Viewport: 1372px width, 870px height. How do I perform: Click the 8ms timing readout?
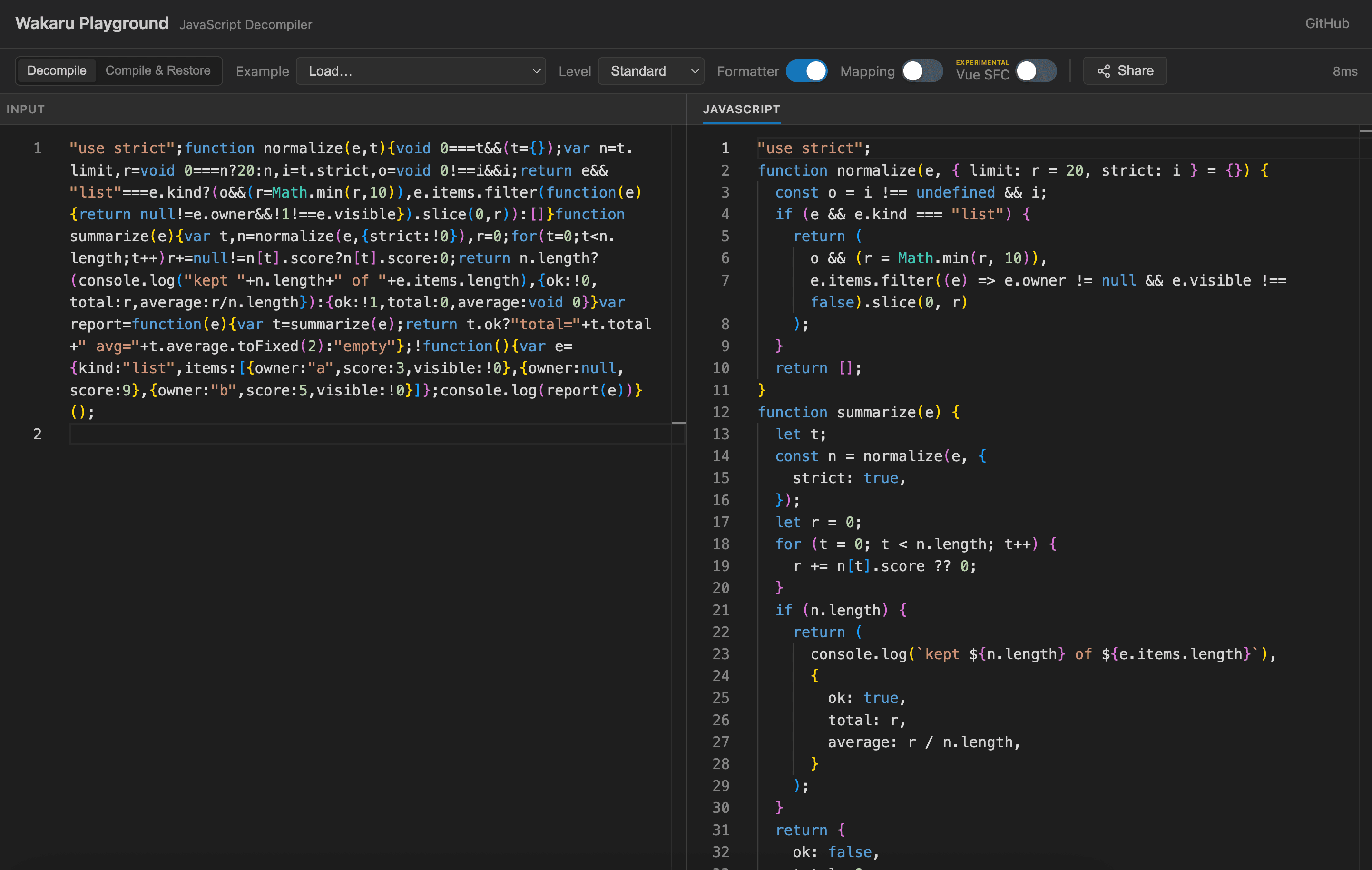coord(1345,71)
